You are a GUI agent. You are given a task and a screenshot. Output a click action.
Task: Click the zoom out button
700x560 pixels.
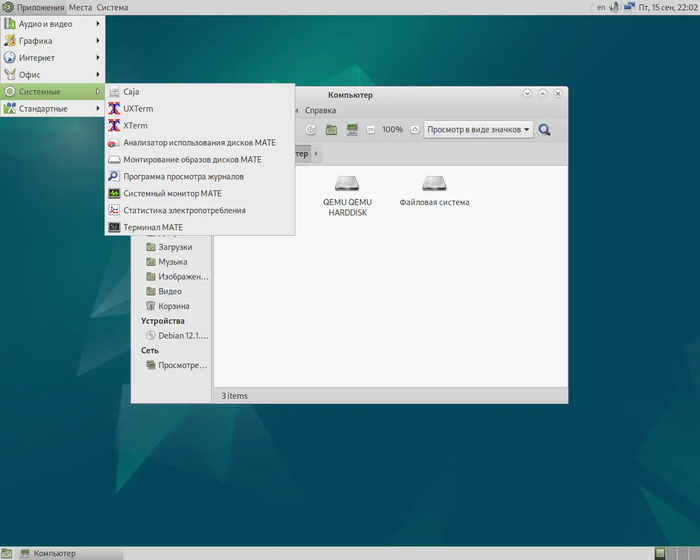click(371, 130)
